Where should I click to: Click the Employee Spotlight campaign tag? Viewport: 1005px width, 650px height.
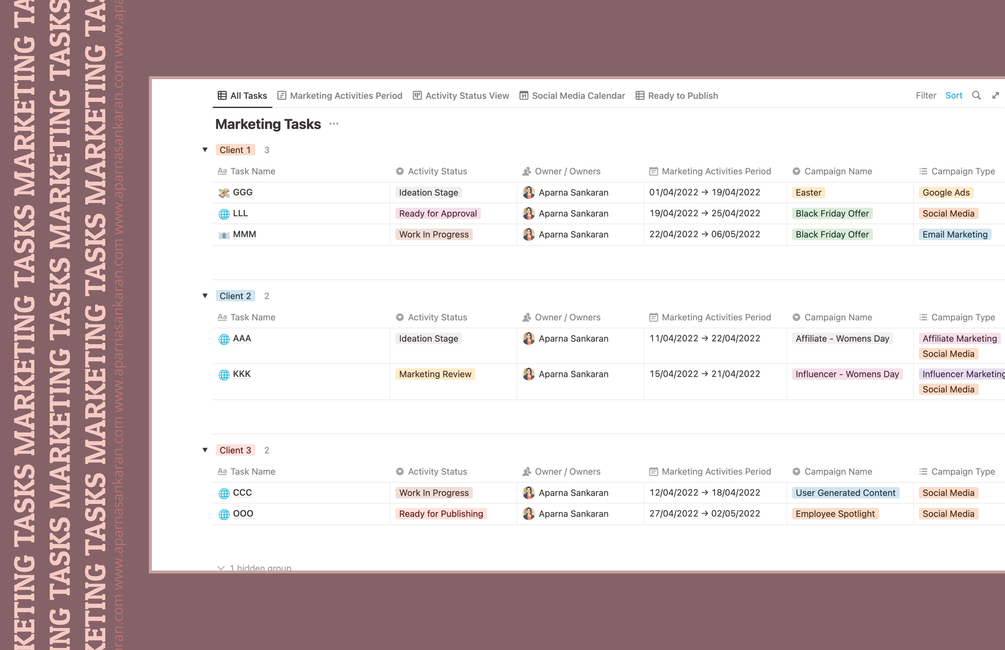pos(835,514)
